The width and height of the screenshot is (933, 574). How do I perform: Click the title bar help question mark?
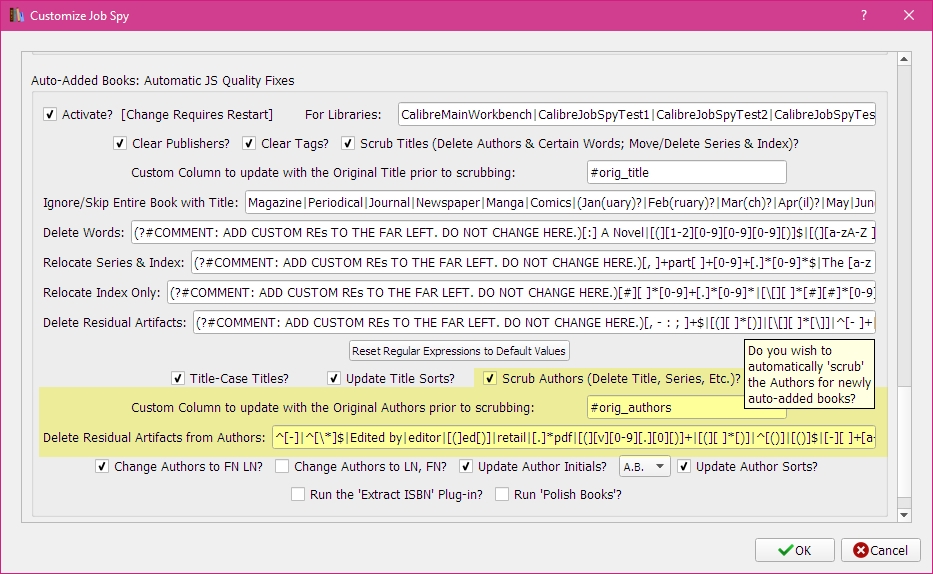(x=864, y=16)
